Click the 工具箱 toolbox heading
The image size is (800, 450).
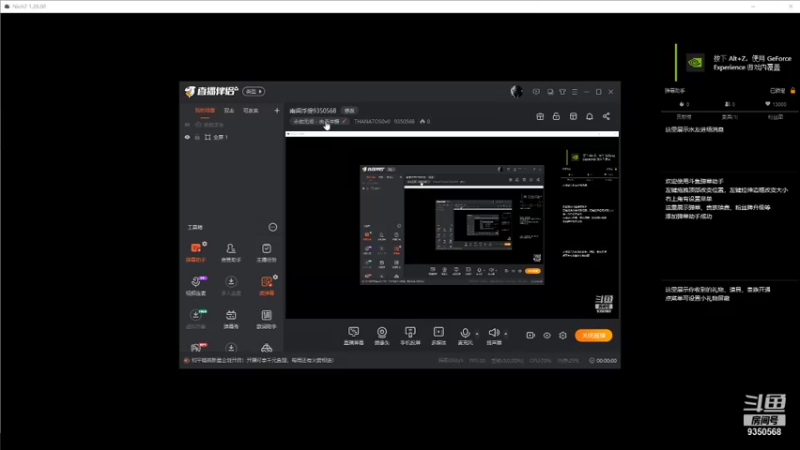click(x=195, y=227)
